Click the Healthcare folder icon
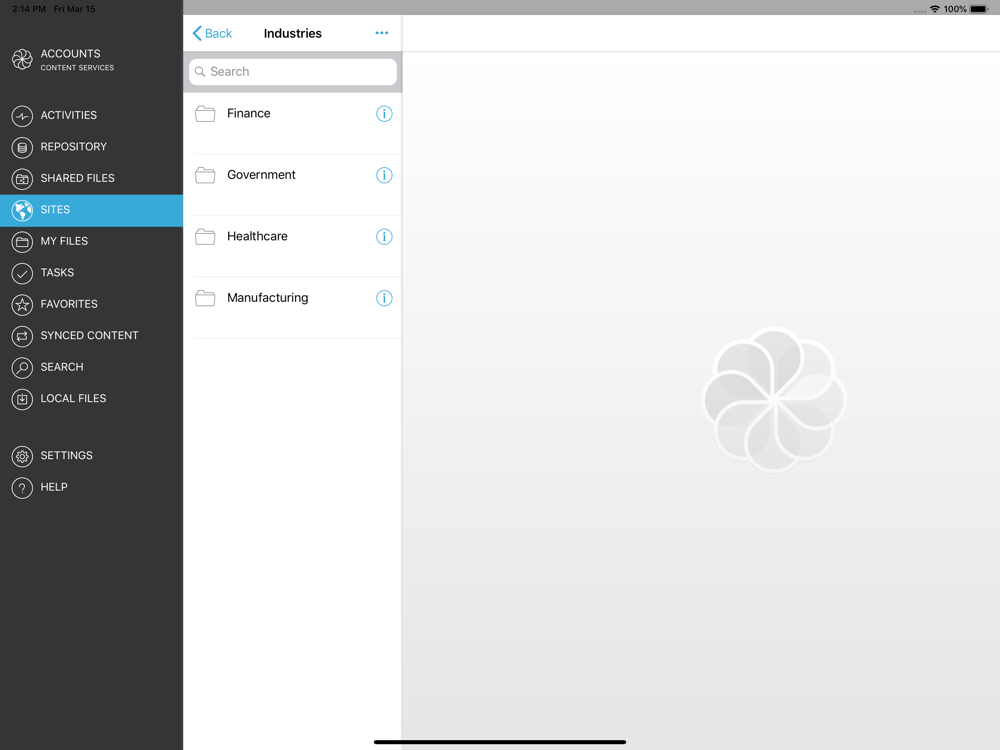 (x=205, y=237)
